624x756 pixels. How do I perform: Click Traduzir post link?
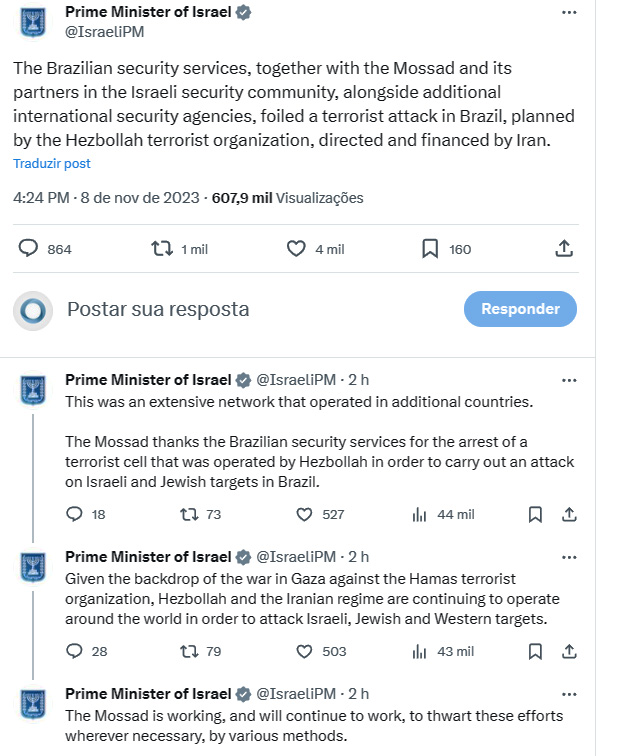[52, 163]
